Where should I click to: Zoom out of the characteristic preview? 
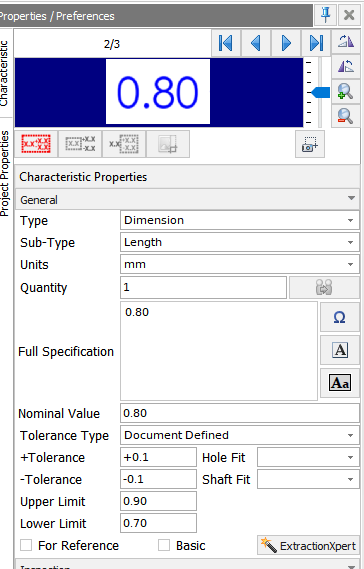tap(346, 116)
